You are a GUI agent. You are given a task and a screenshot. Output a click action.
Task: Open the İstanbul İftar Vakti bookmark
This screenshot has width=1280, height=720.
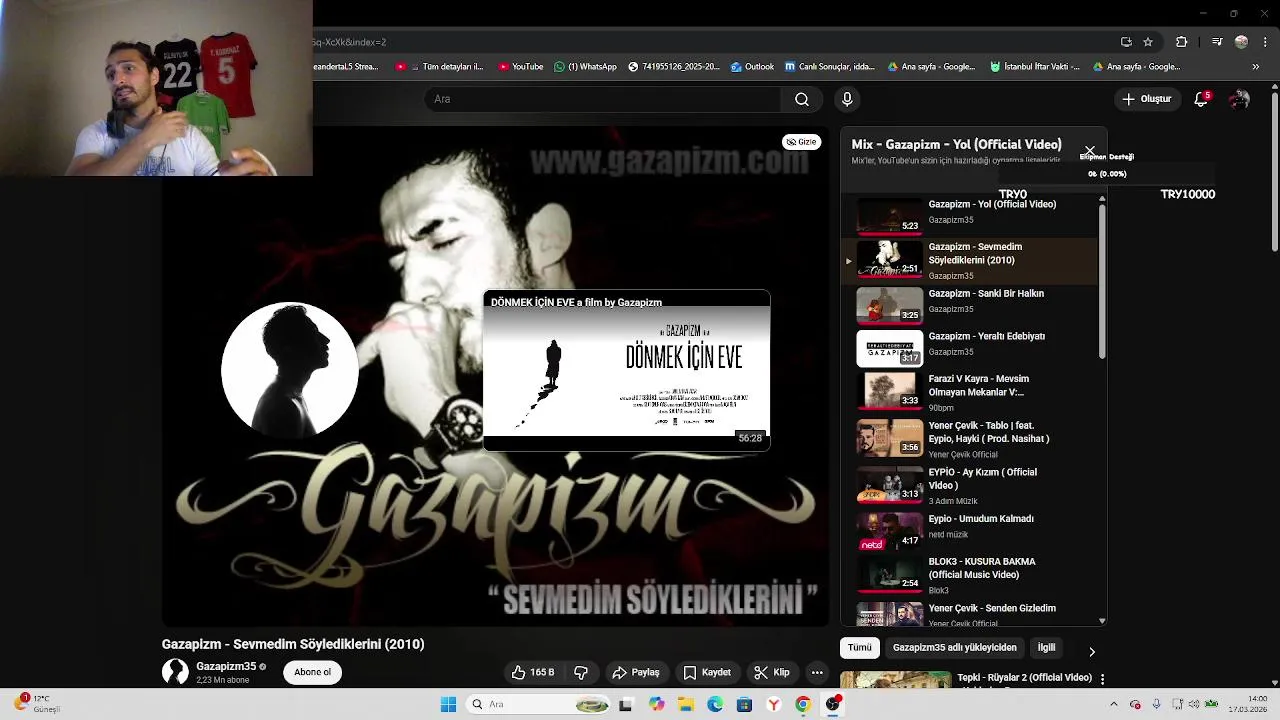tap(1035, 67)
